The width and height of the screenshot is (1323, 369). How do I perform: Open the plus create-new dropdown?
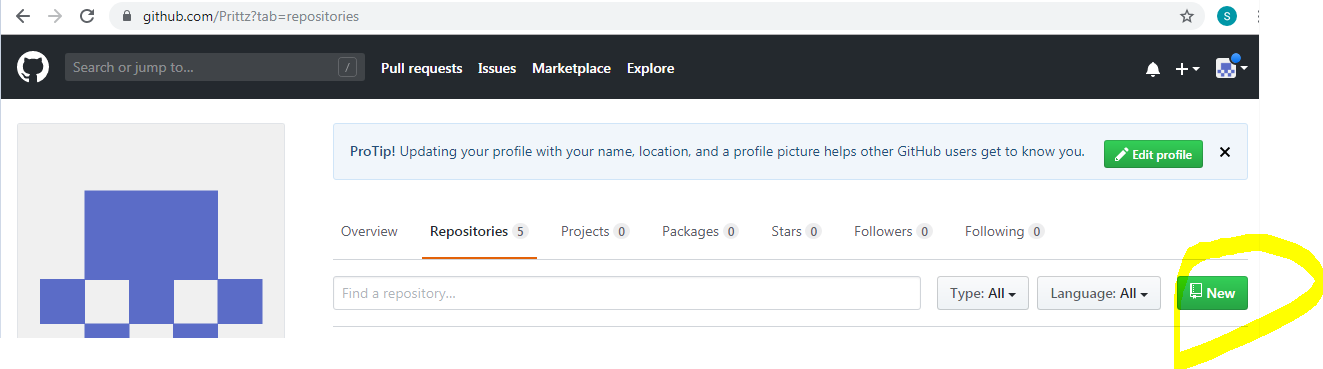(x=1187, y=69)
